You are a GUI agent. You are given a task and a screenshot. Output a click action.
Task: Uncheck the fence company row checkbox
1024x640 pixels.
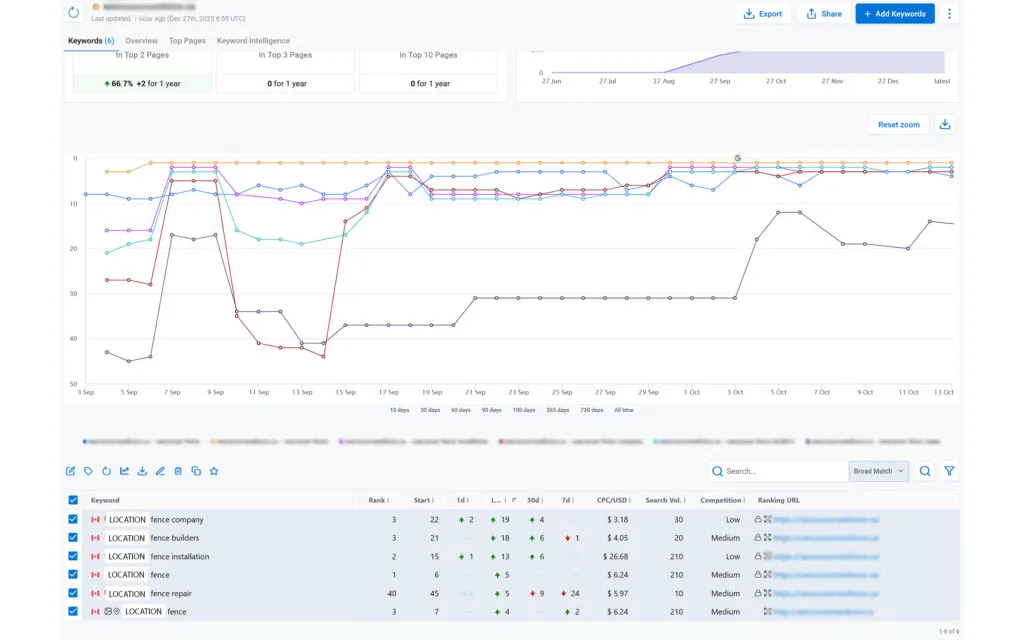coord(73,519)
